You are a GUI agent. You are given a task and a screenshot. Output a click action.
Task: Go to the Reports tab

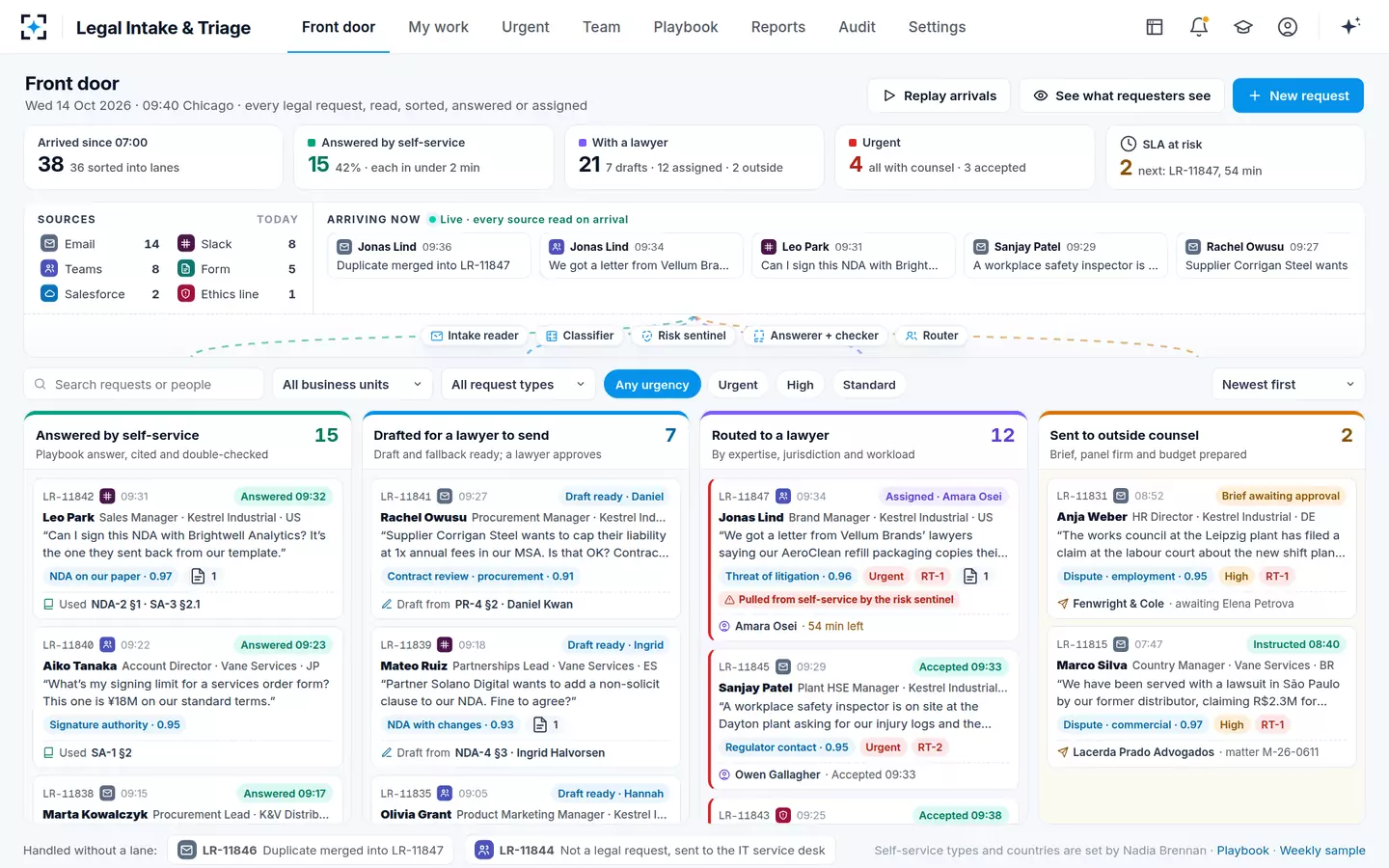tap(778, 27)
